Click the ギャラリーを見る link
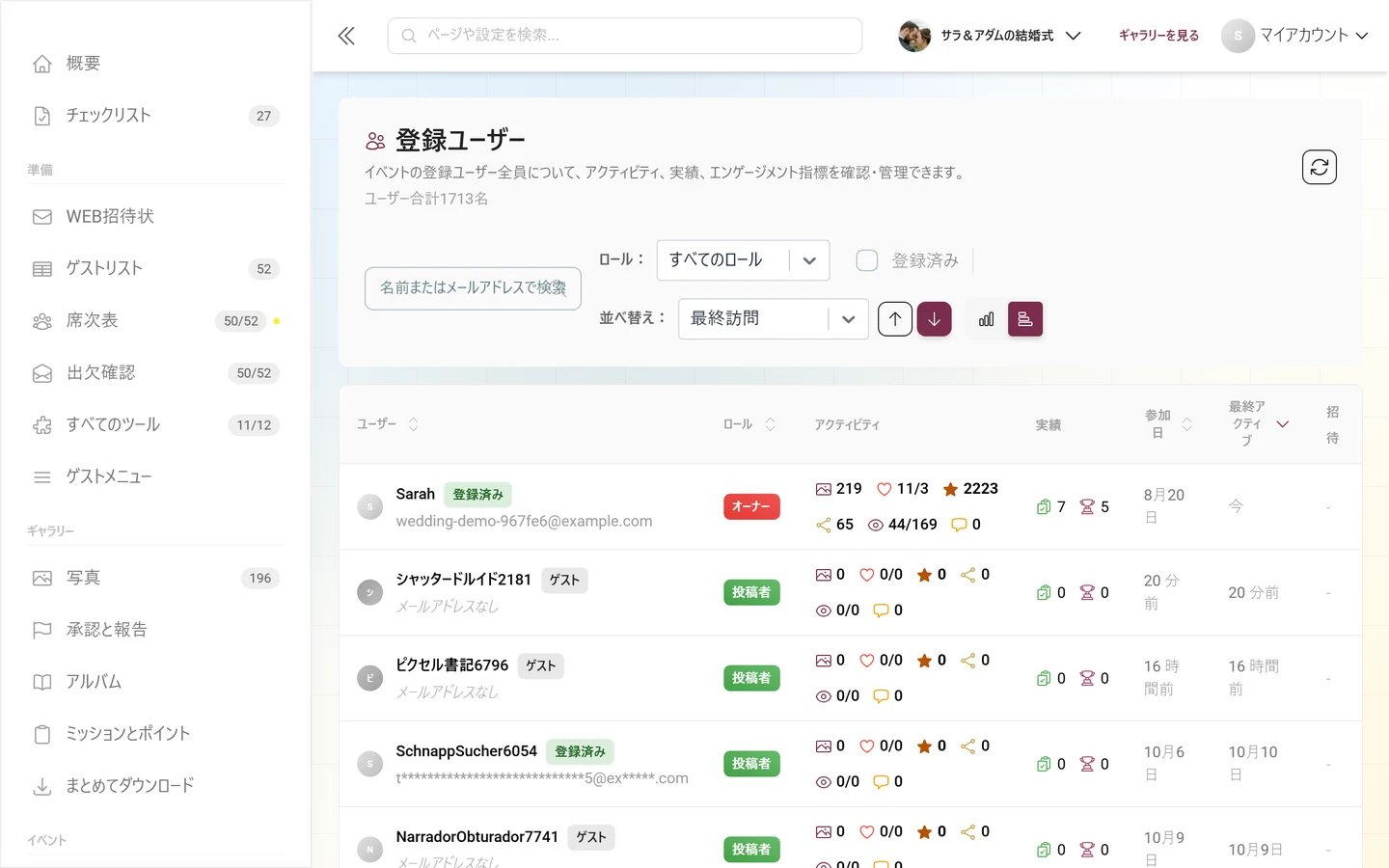Viewport: 1389px width, 868px height. point(1158,36)
